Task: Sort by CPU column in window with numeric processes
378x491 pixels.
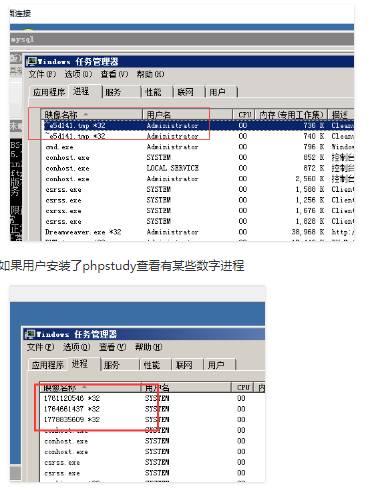Action: tap(243, 388)
